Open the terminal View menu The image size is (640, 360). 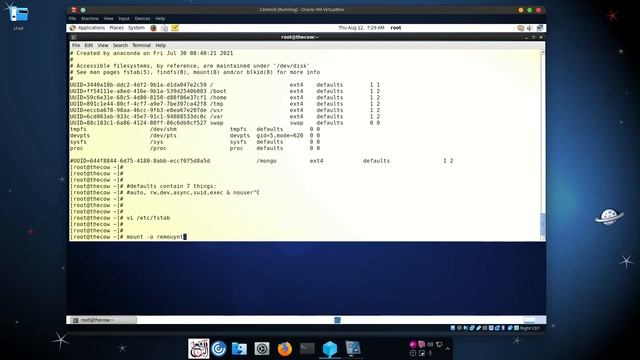pyautogui.click(x=103, y=45)
